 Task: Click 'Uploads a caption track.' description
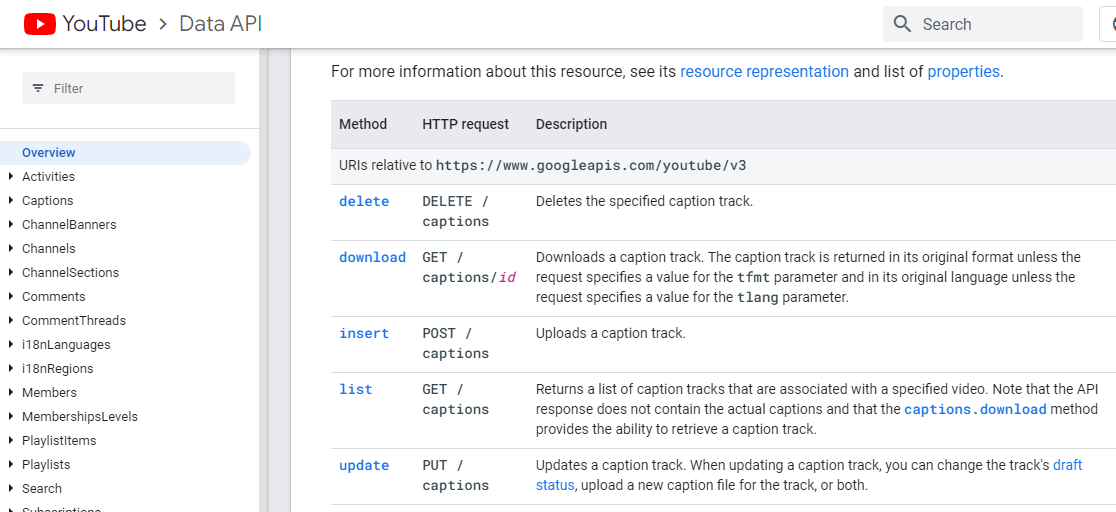(611, 333)
